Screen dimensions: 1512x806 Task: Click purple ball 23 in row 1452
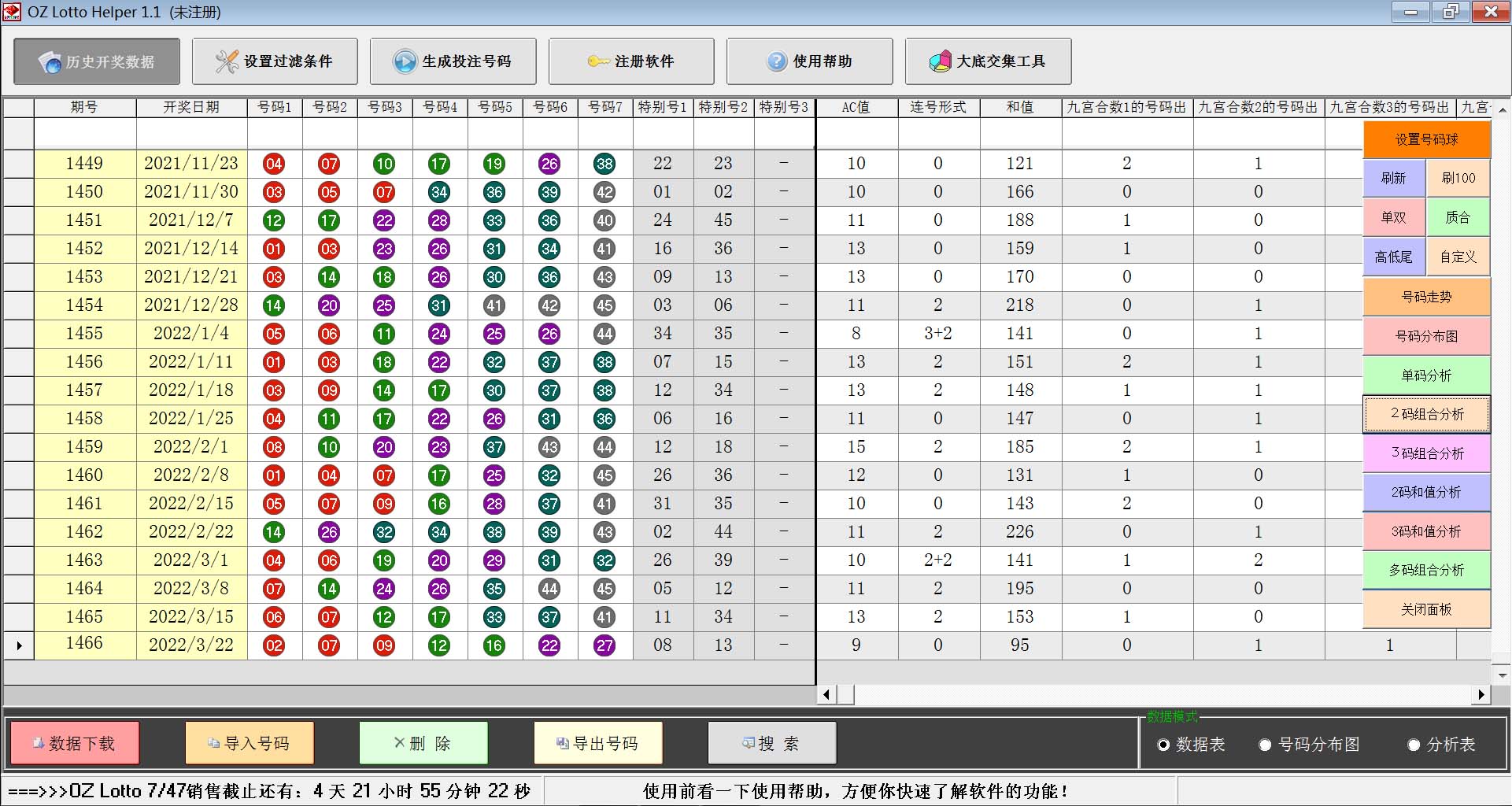point(384,250)
